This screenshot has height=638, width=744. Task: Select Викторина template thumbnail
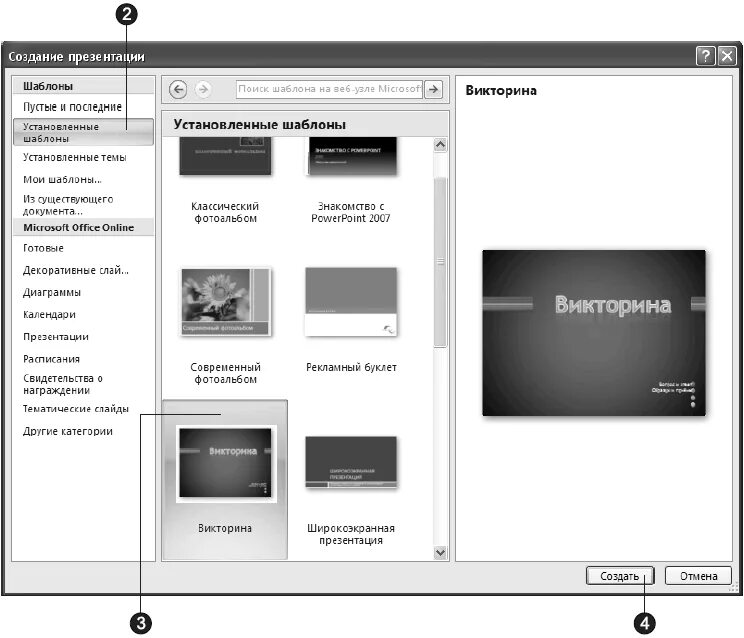pyautogui.click(x=225, y=463)
